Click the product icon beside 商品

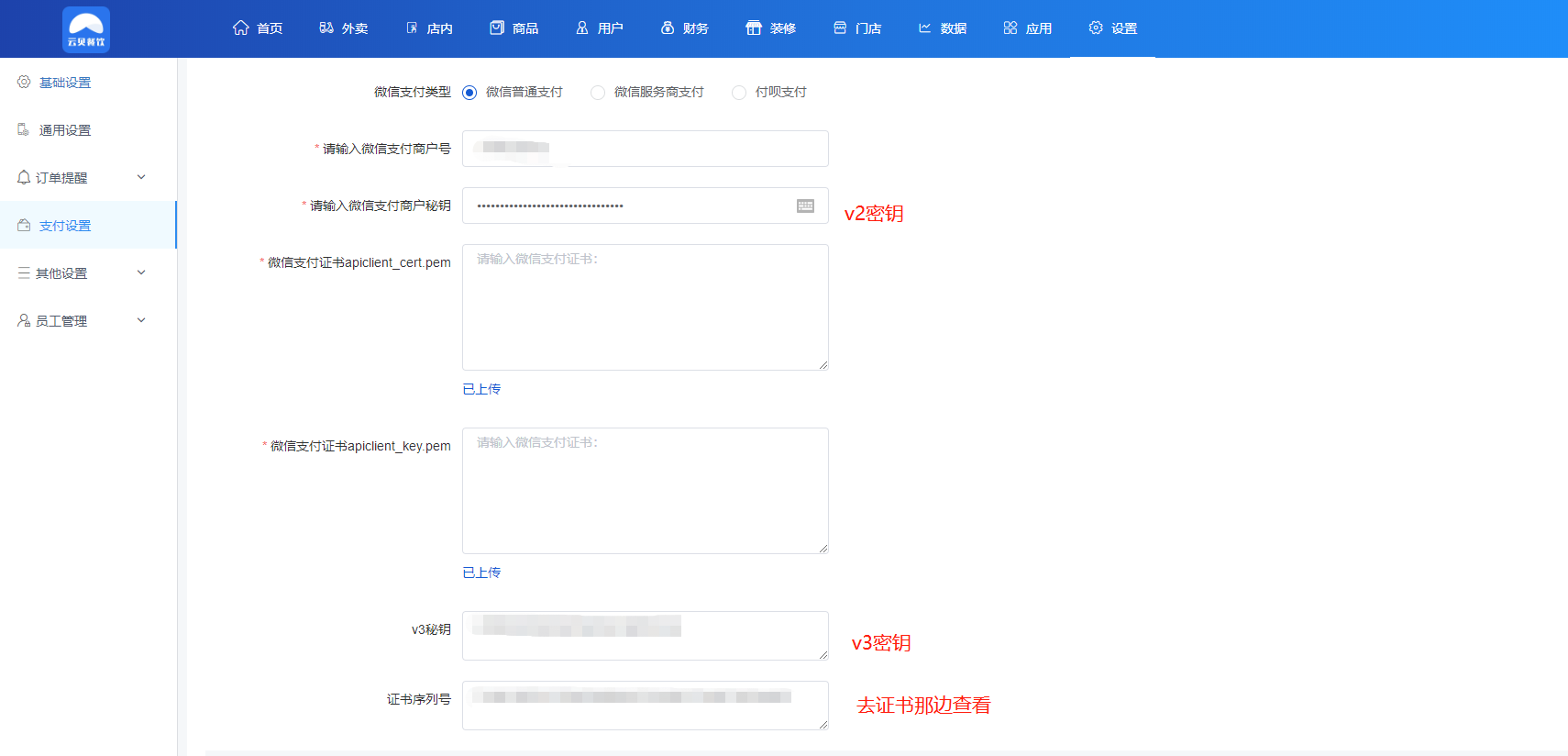coord(497,28)
